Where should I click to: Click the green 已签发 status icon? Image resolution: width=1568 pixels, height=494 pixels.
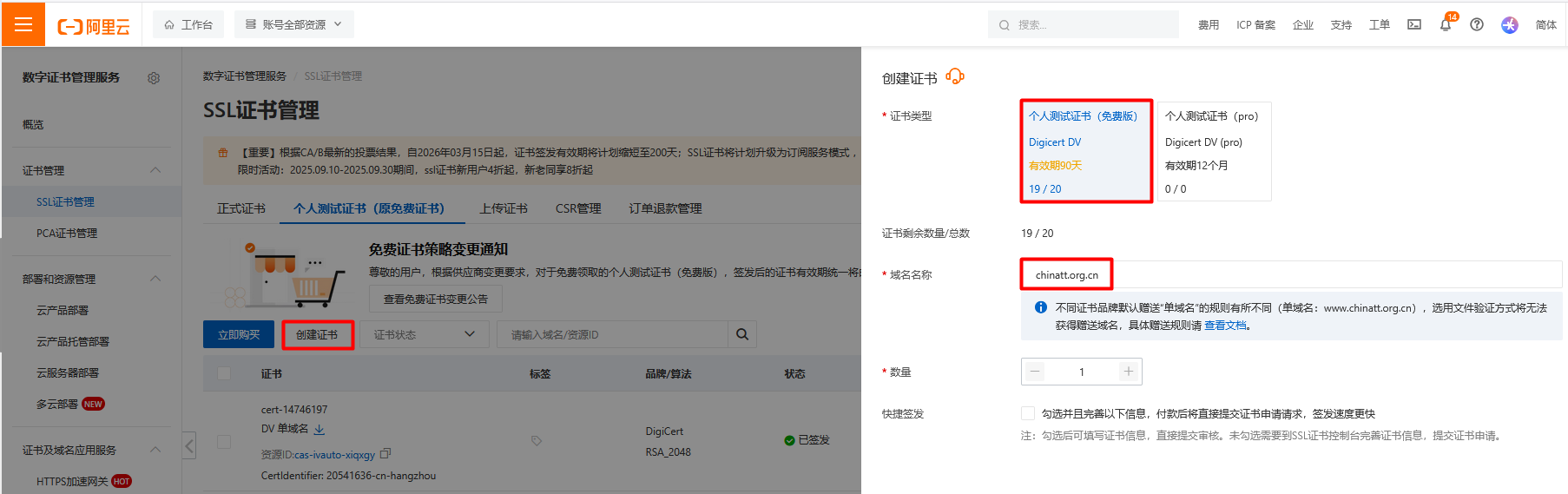point(789,440)
